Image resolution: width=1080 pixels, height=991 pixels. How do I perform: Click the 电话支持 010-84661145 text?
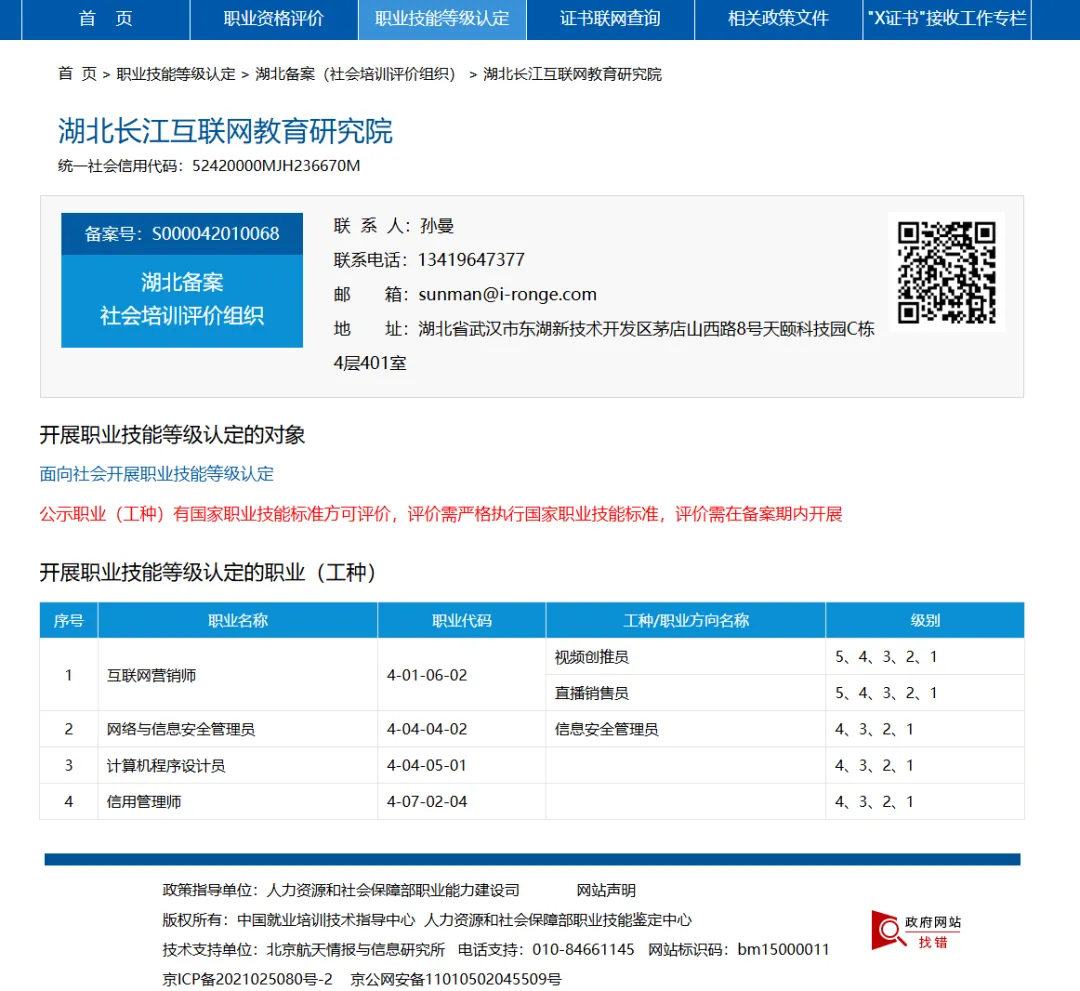[x=546, y=950]
